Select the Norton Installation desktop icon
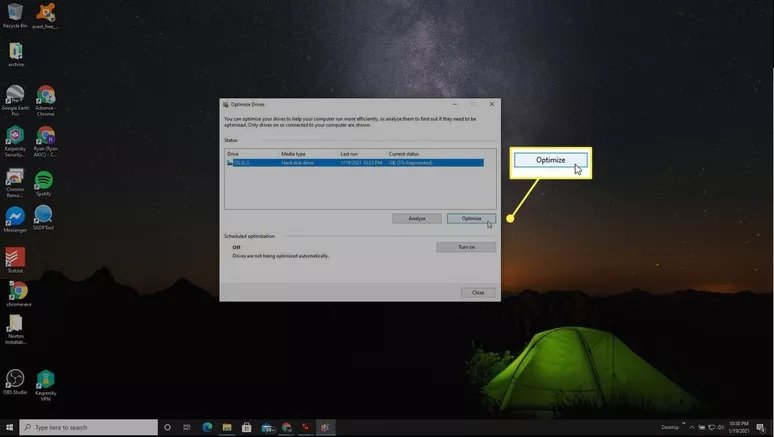 pyautogui.click(x=16, y=329)
